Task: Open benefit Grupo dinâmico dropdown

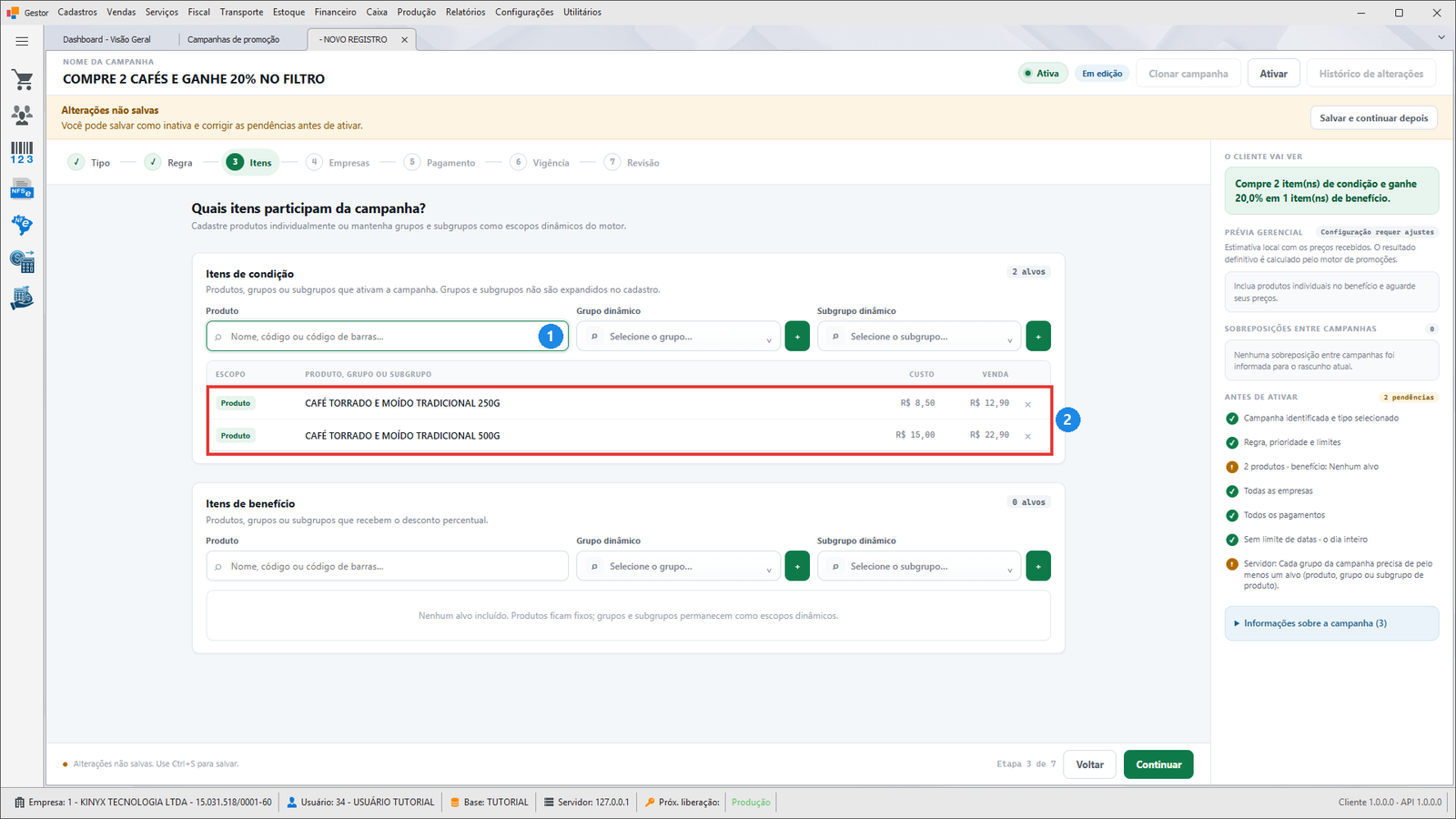Action: (678, 566)
